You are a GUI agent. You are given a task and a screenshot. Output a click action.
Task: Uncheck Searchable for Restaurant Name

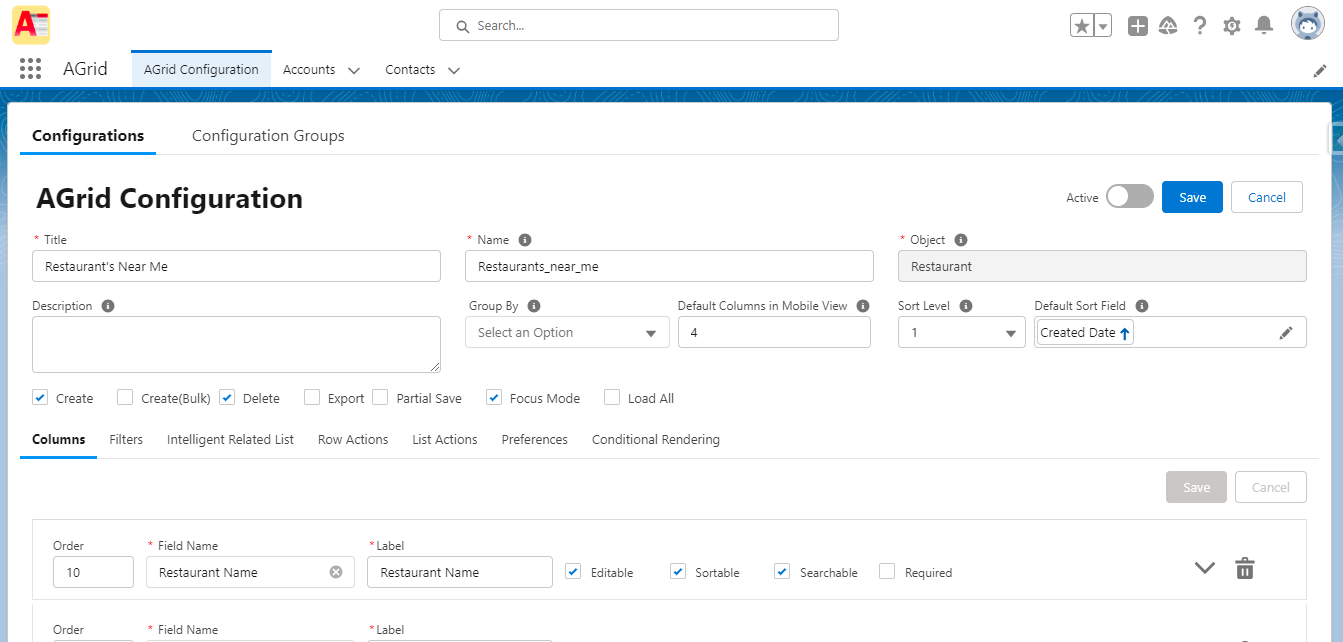(782, 571)
